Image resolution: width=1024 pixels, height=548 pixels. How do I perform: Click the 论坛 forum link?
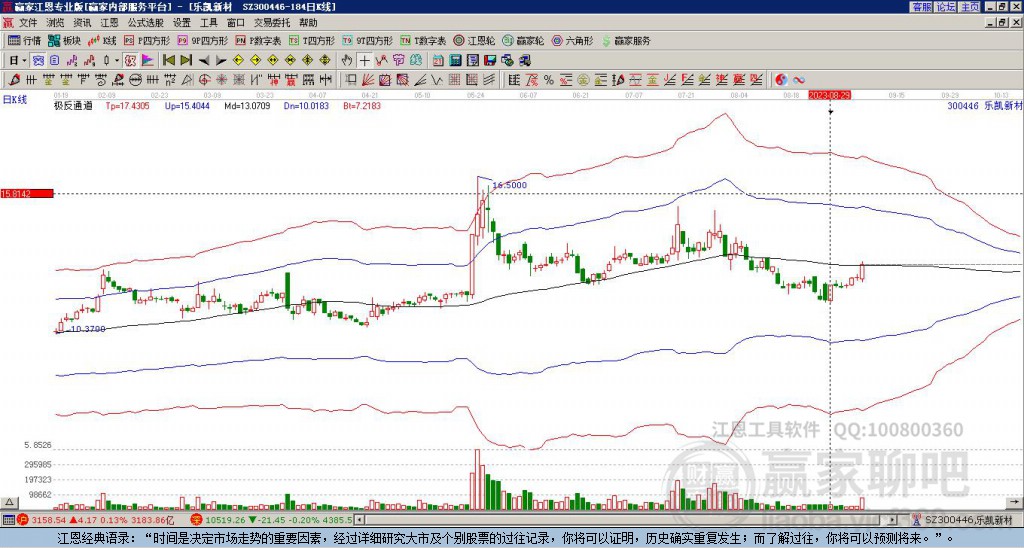[x=946, y=7]
